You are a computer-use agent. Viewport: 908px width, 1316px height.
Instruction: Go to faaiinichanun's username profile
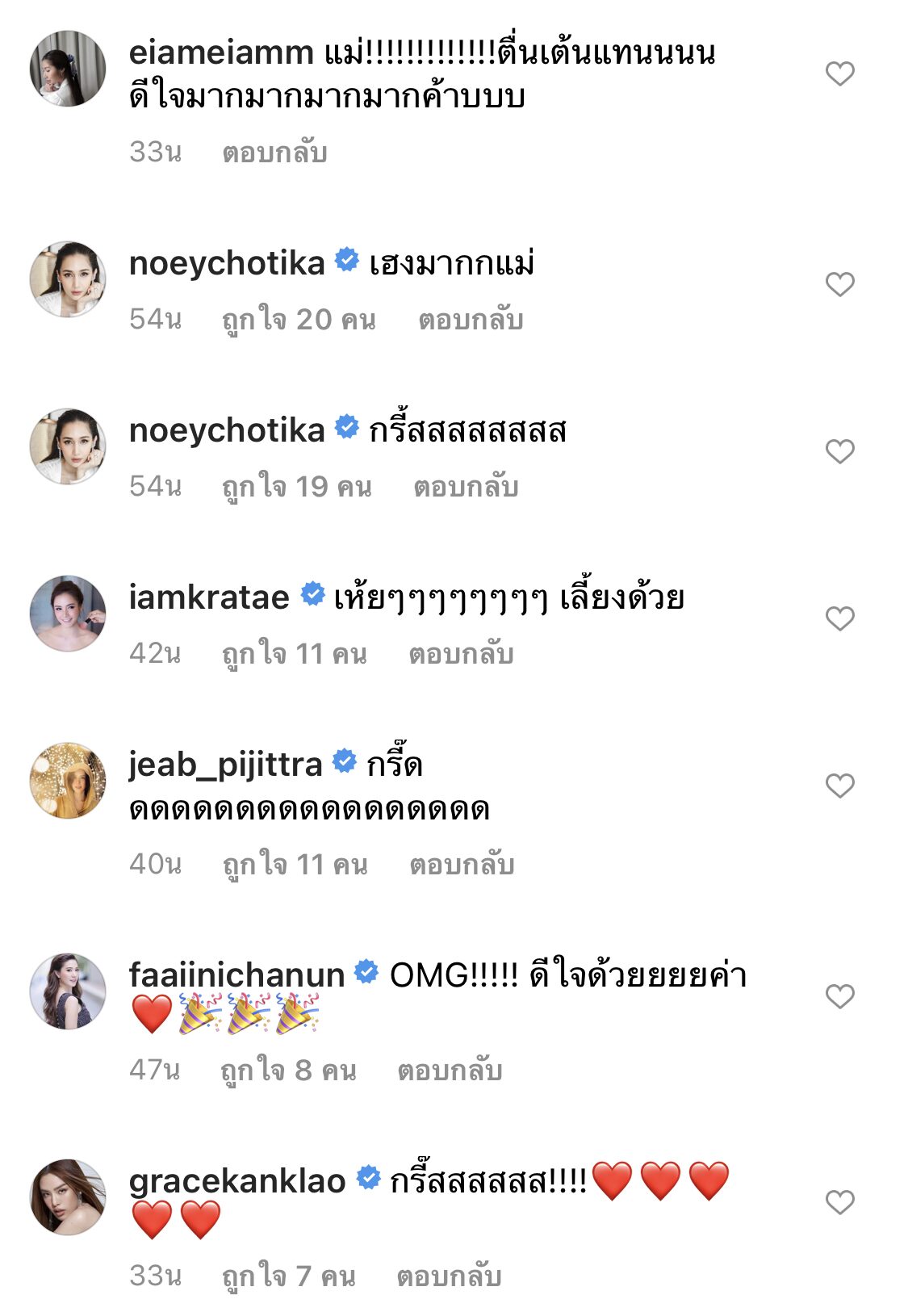pos(236,974)
